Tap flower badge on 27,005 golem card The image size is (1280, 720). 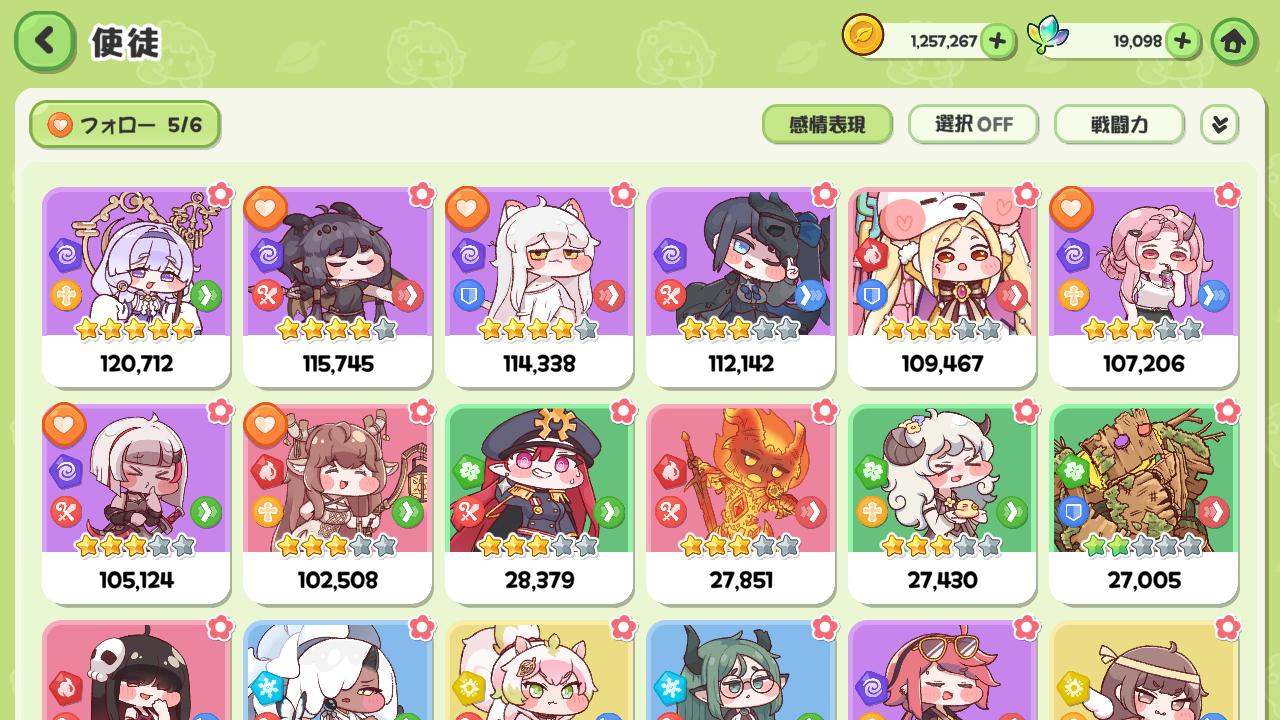(x=1227, y=410)
